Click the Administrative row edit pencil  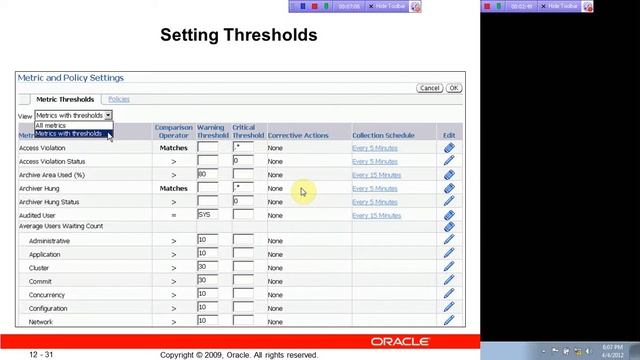point(449,240)
